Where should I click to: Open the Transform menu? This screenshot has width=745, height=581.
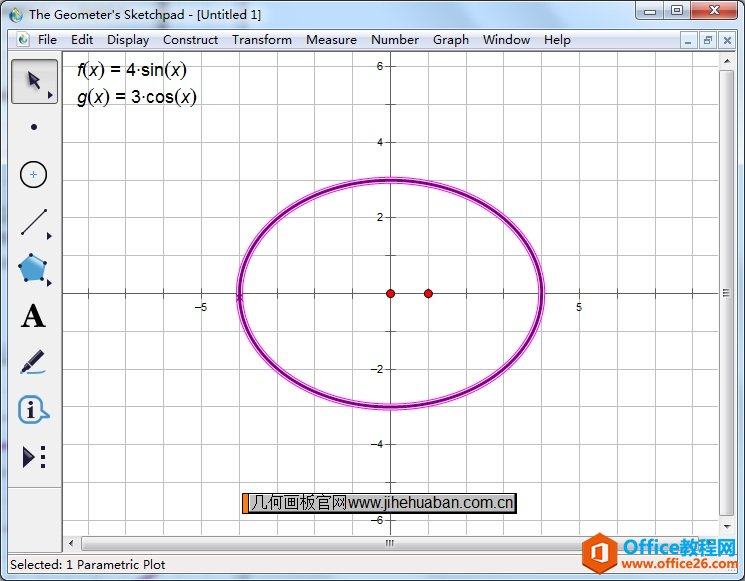pos(262,40)
